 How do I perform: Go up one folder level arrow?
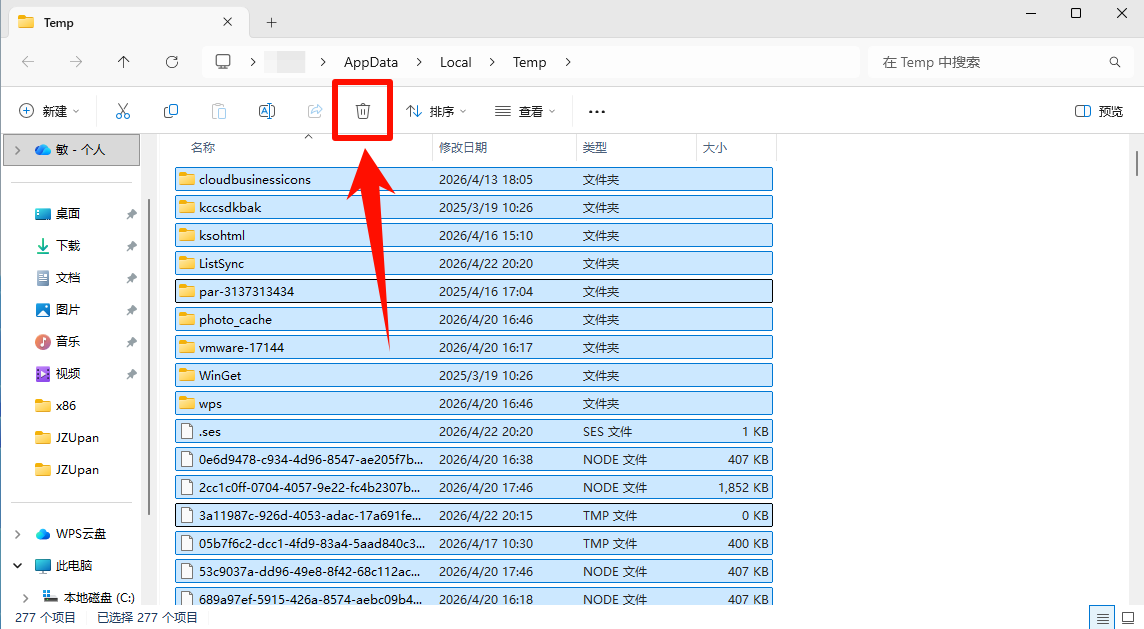(x=124, y=62)
